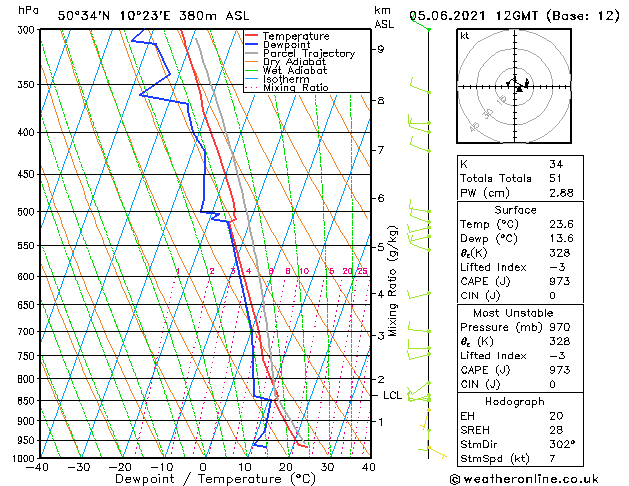
Task: Click the 300 hPa pressure axis label
Action: click(26, 30)
